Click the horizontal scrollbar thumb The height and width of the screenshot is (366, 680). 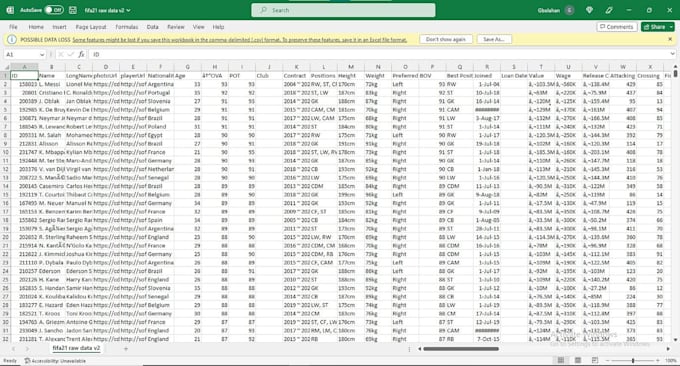pos(461,349)
